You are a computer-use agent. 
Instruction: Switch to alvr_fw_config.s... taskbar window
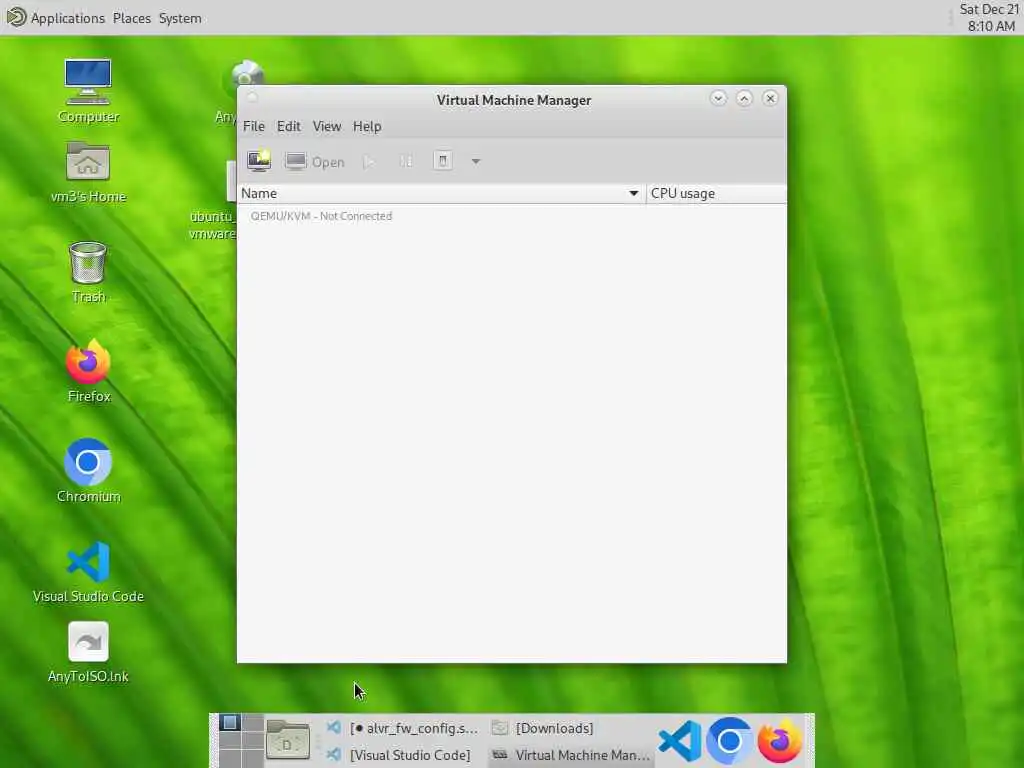(402, 728)
